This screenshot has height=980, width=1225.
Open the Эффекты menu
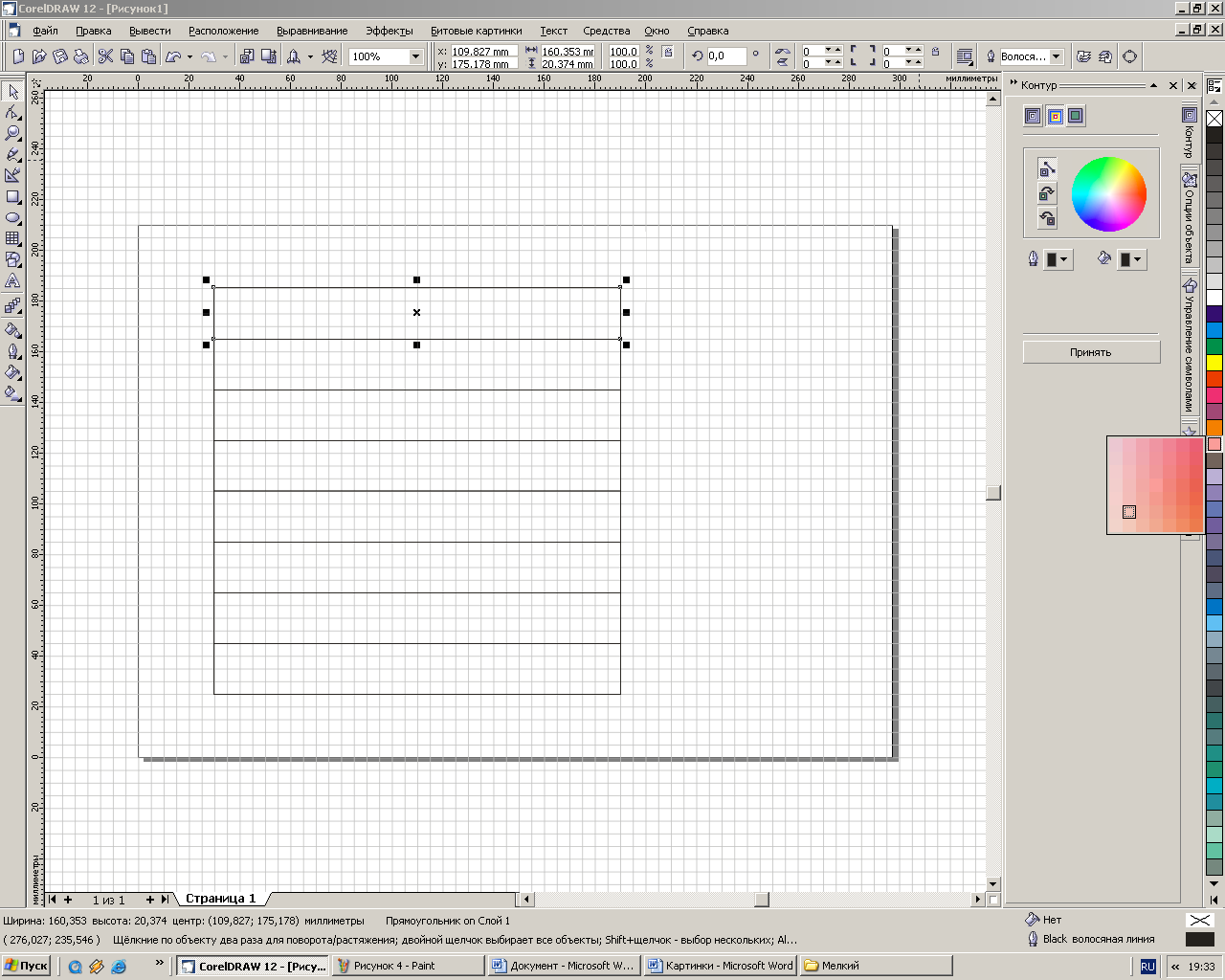coord(390,31)
